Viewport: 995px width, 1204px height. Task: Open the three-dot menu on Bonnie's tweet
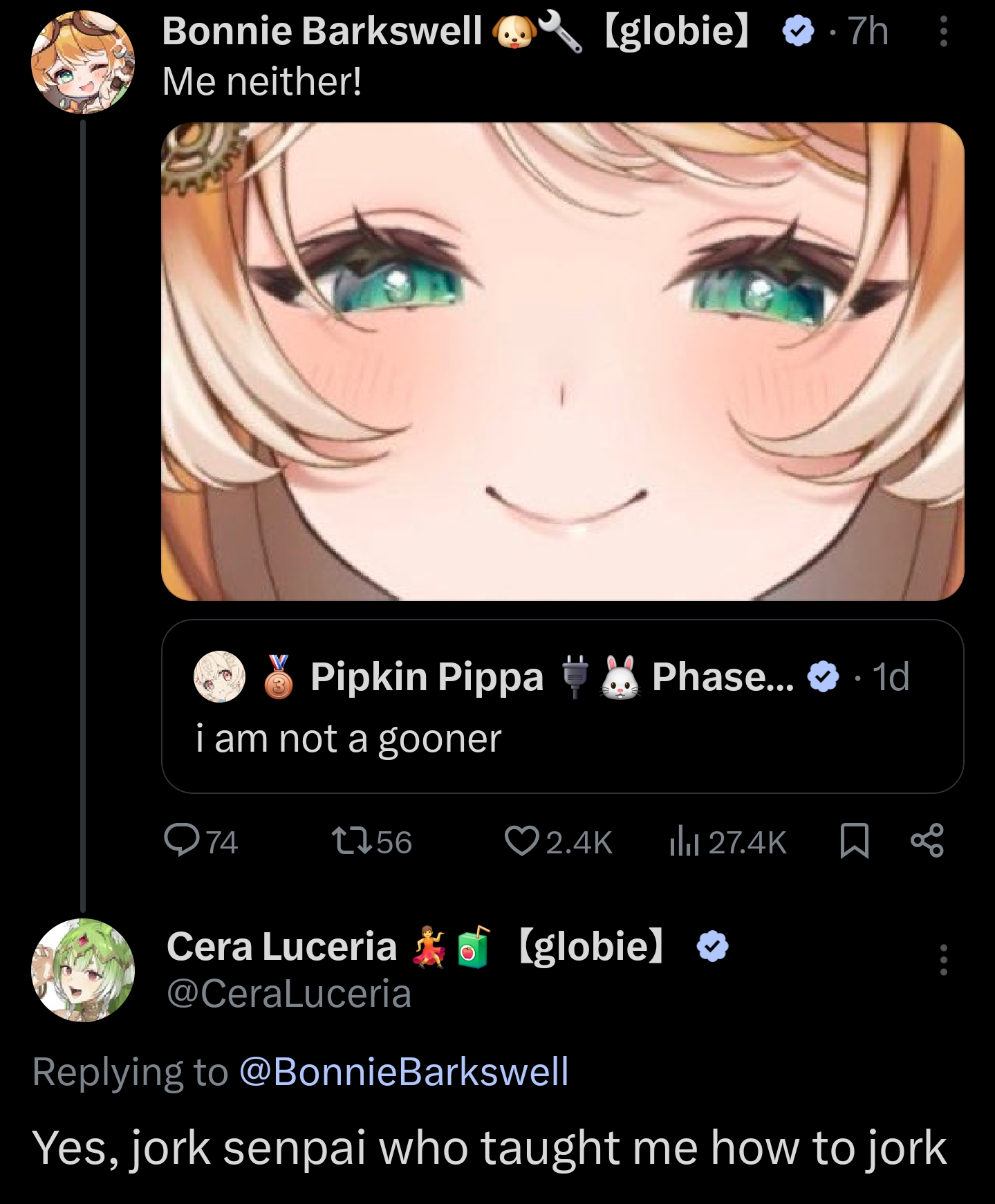[943, 32]
